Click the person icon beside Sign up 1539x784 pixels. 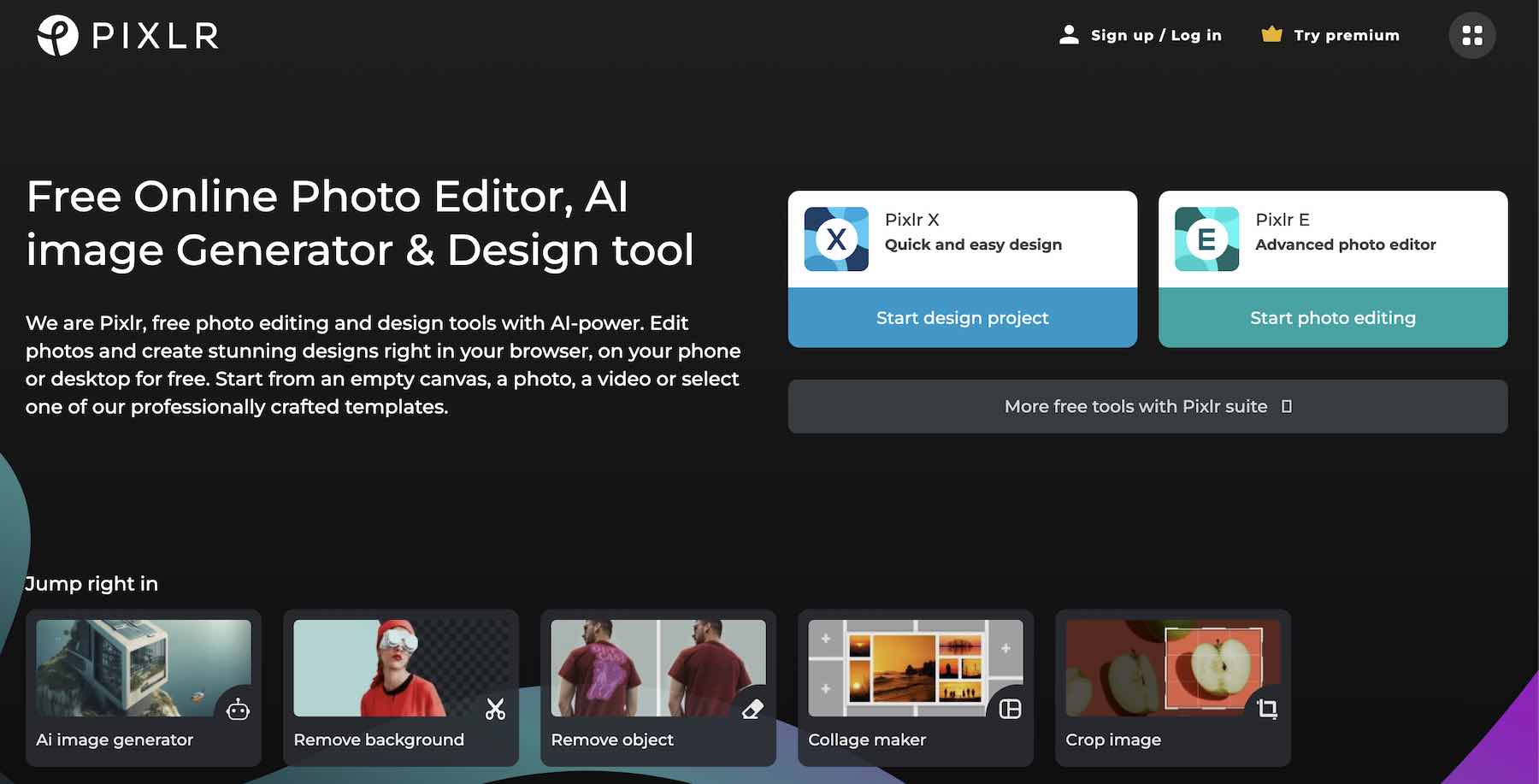coord(1067,34)
